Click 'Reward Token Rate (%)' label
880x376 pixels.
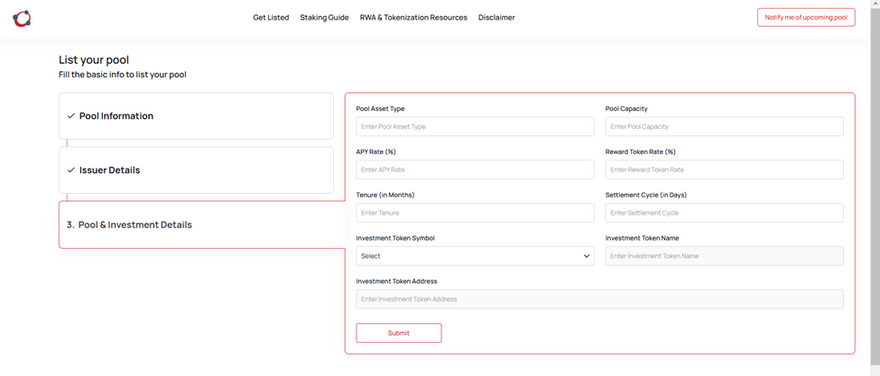tap(640, 152)
